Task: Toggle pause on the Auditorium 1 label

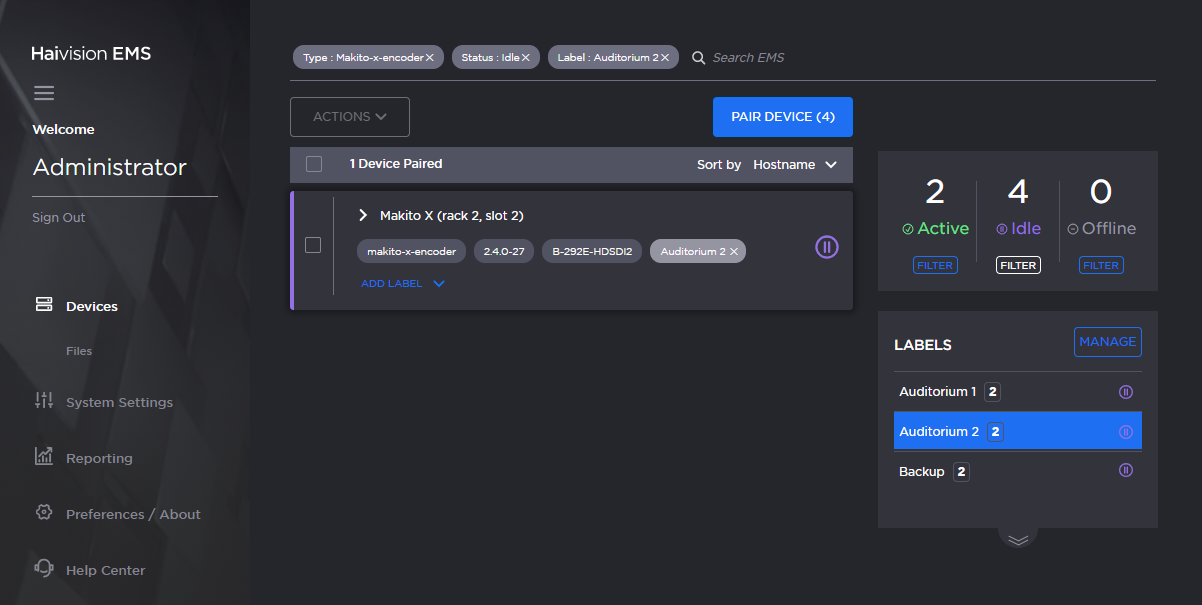Action: coord(1125,391)
